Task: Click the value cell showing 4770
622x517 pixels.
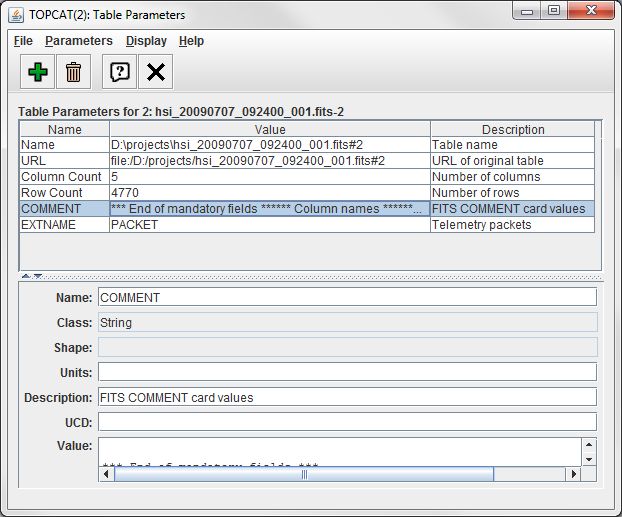Action: point(270,192)
